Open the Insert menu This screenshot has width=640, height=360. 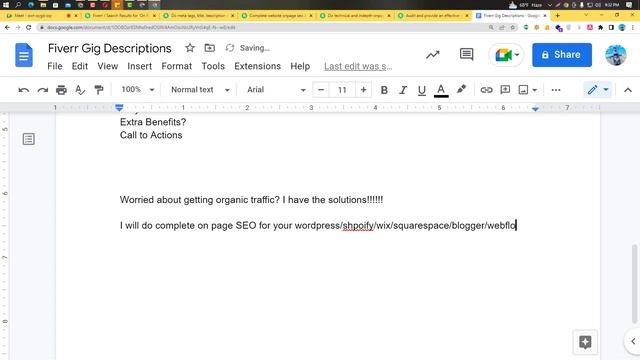(x=139, y=66)
